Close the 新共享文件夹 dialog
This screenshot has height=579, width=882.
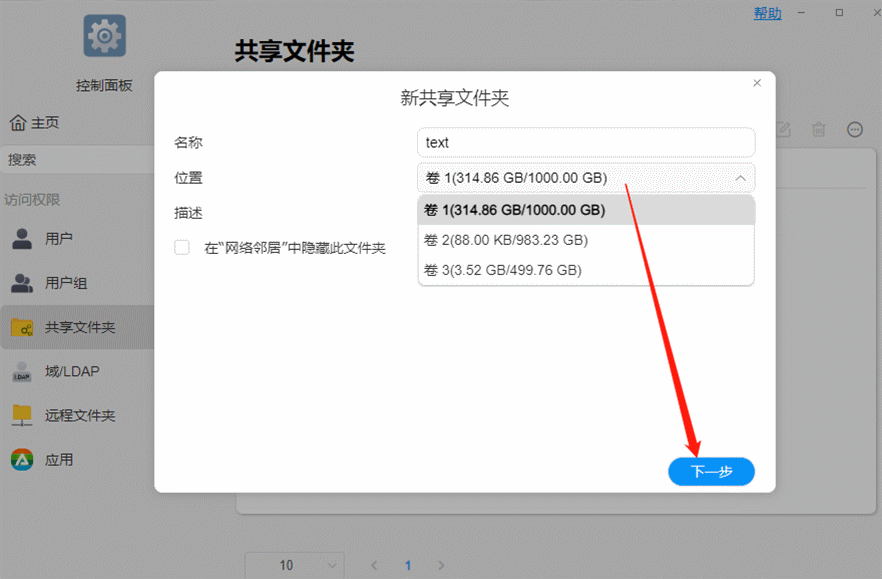[757, 83]
